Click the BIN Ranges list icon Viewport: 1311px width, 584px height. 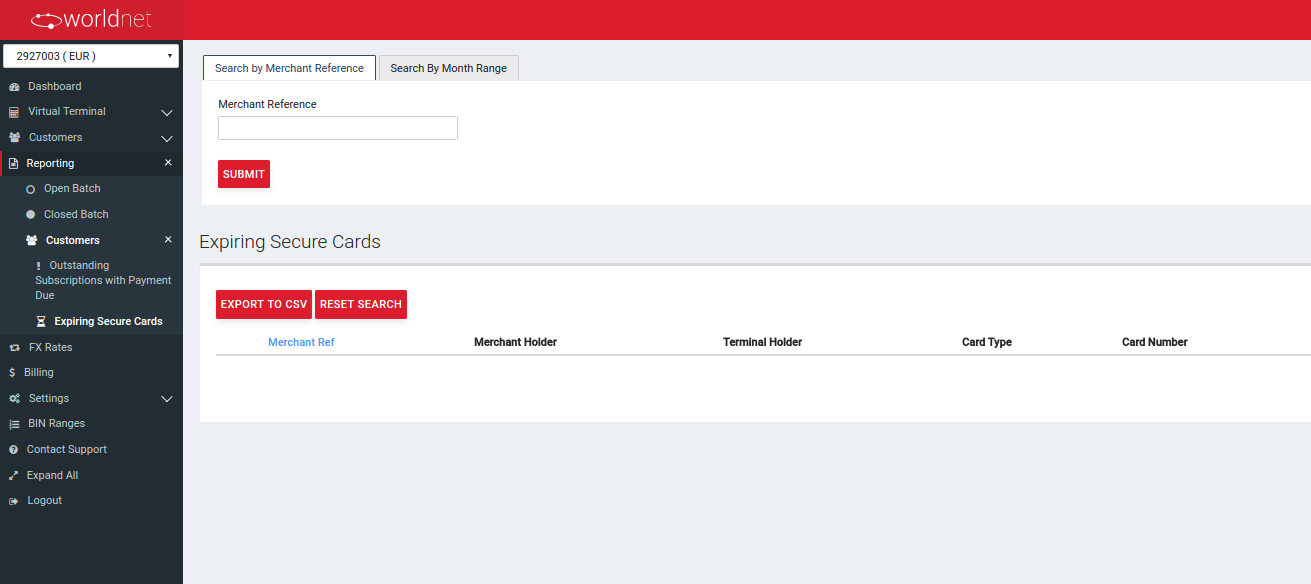(x=14, y=424)
